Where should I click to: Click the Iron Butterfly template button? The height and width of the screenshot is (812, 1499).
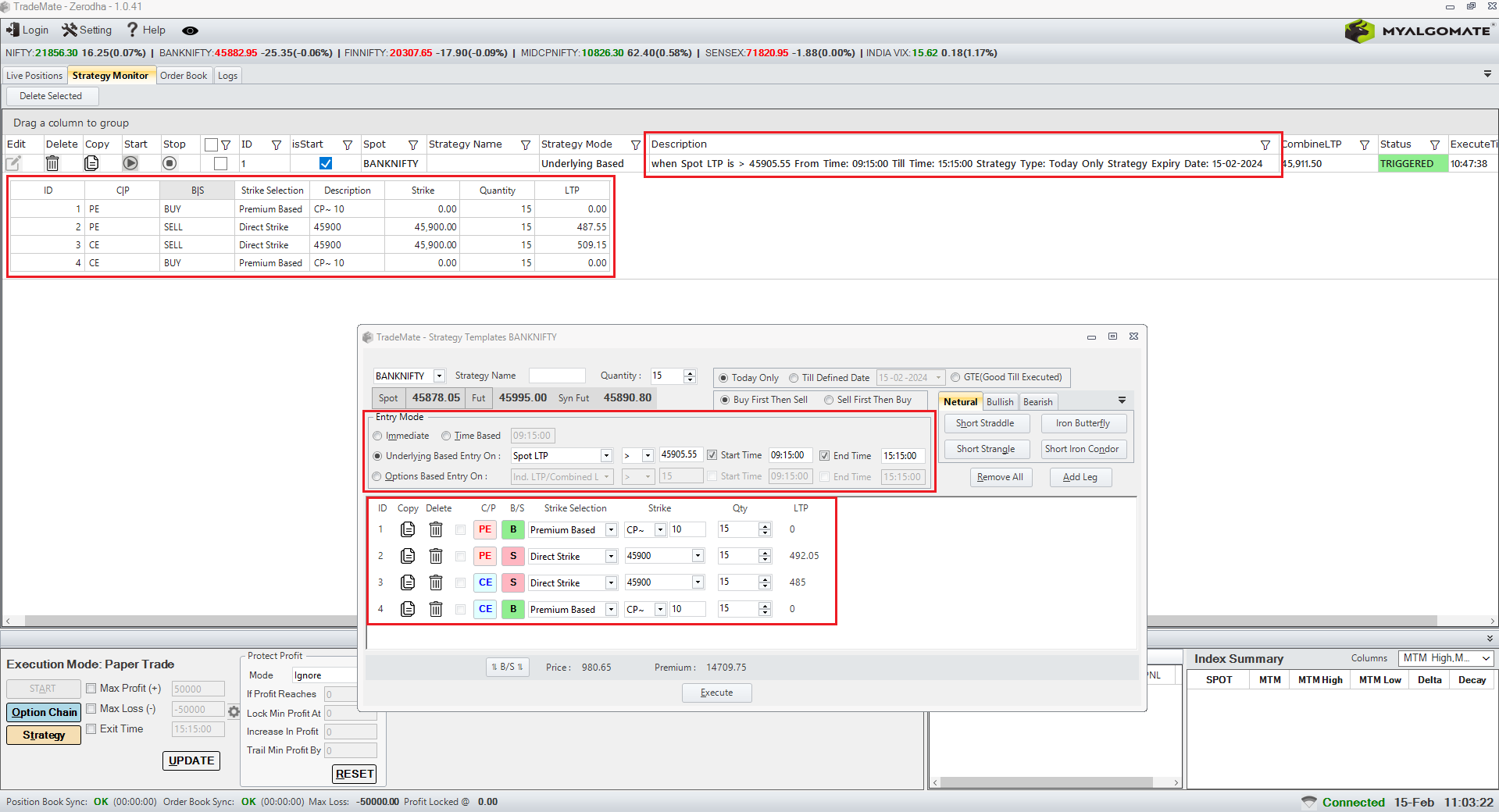[1083, 423]
